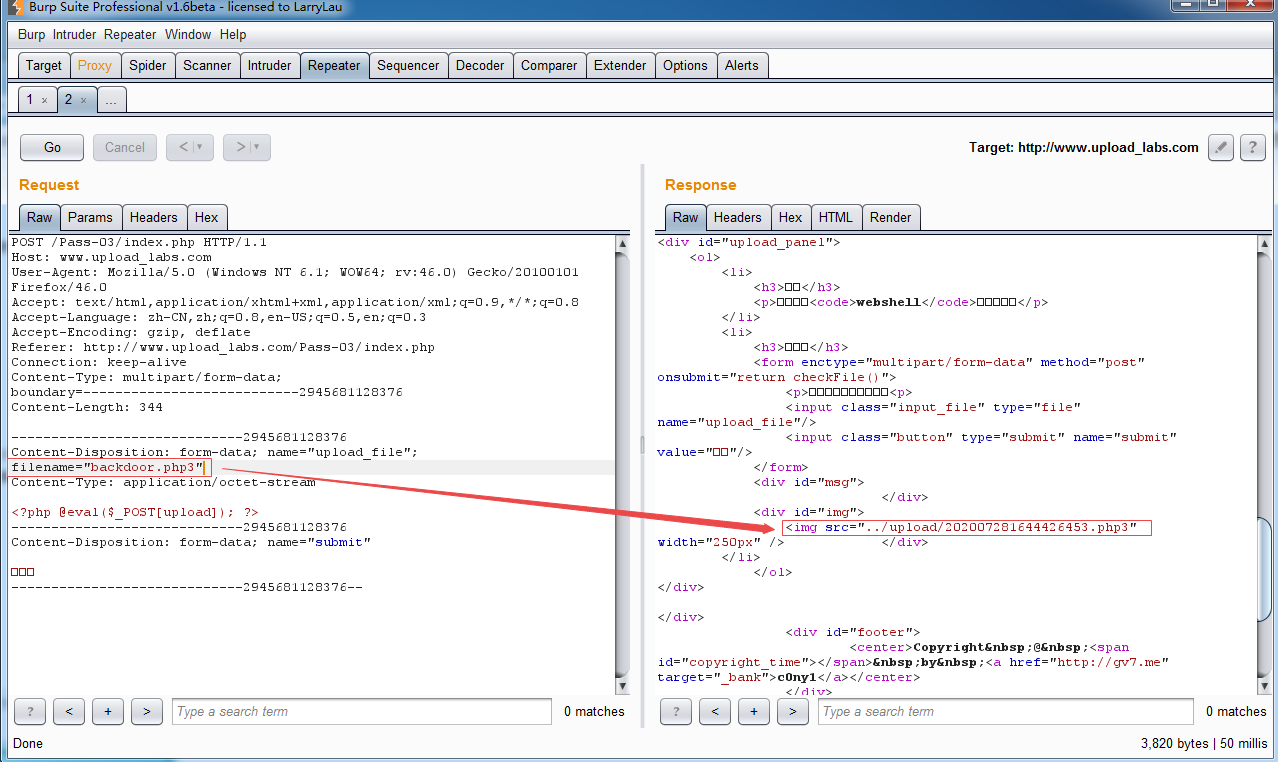
Task: Close Repeater tab 2
Action: coord(83,100)
